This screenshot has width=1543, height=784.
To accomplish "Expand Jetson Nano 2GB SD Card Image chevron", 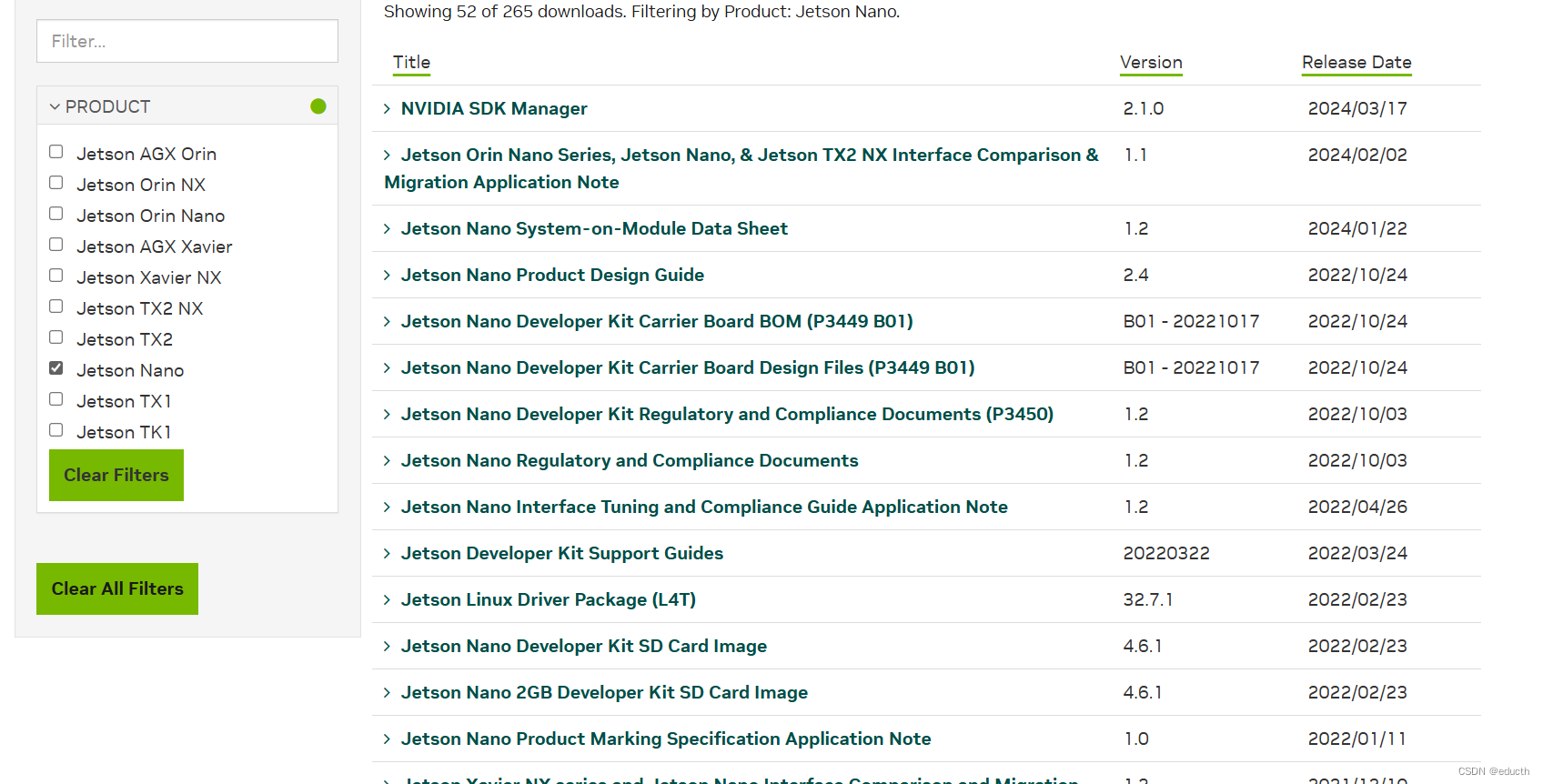I will [x=387, y=693].
